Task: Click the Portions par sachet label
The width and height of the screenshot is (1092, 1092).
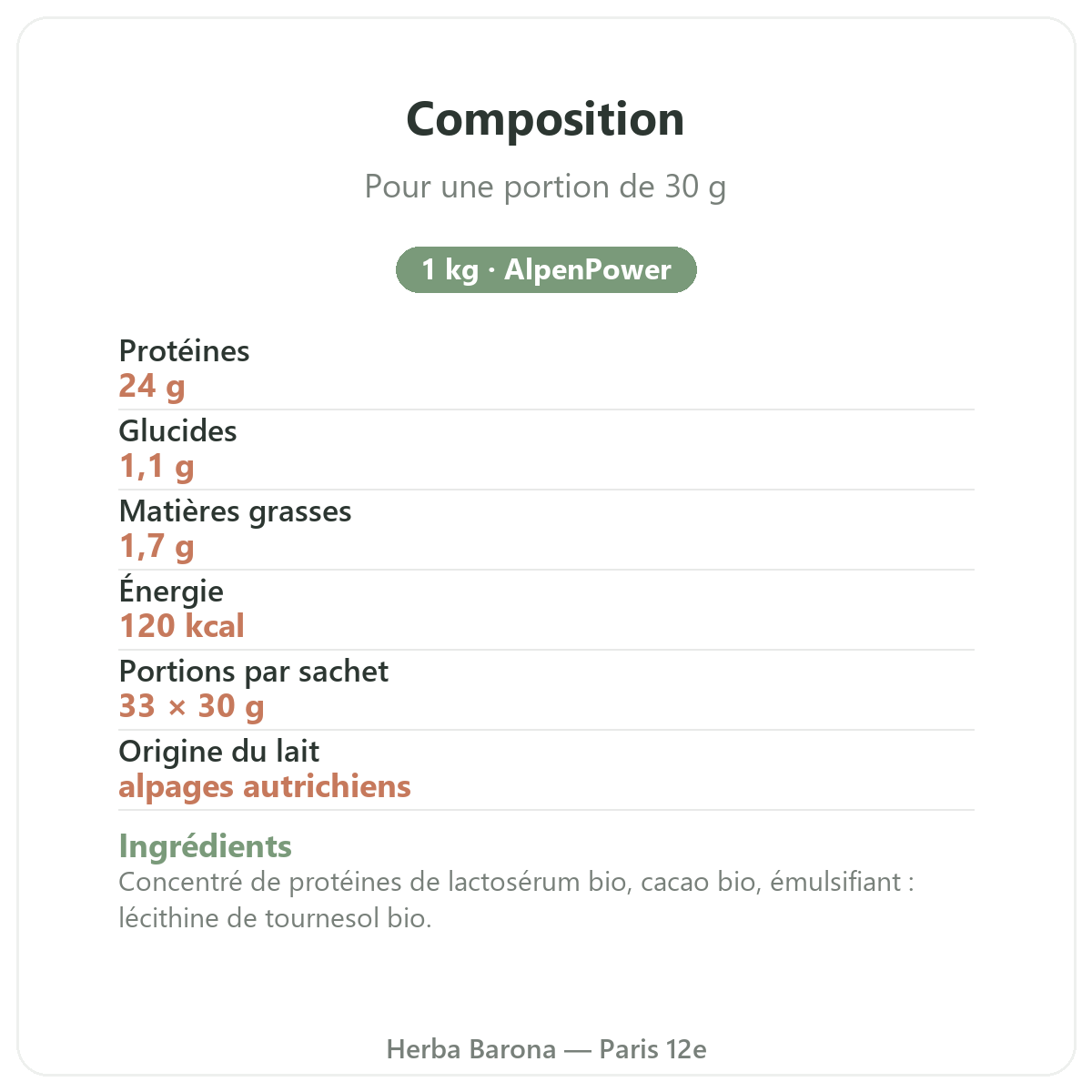Action: [253, 672]
